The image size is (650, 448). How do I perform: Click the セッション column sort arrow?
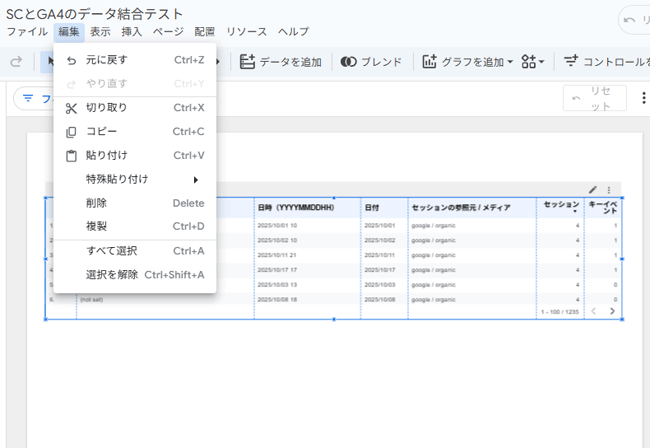(575, 212)
